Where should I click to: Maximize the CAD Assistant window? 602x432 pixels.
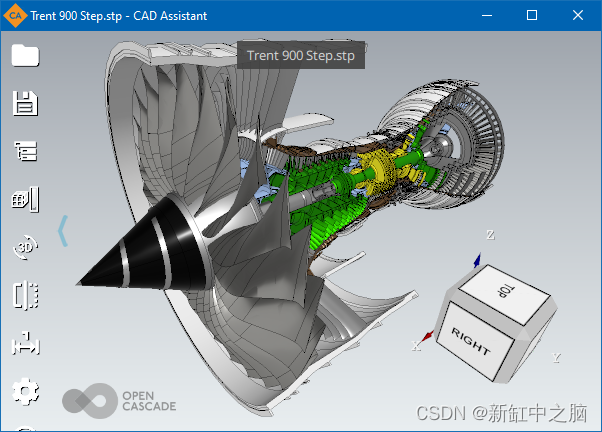532,15
